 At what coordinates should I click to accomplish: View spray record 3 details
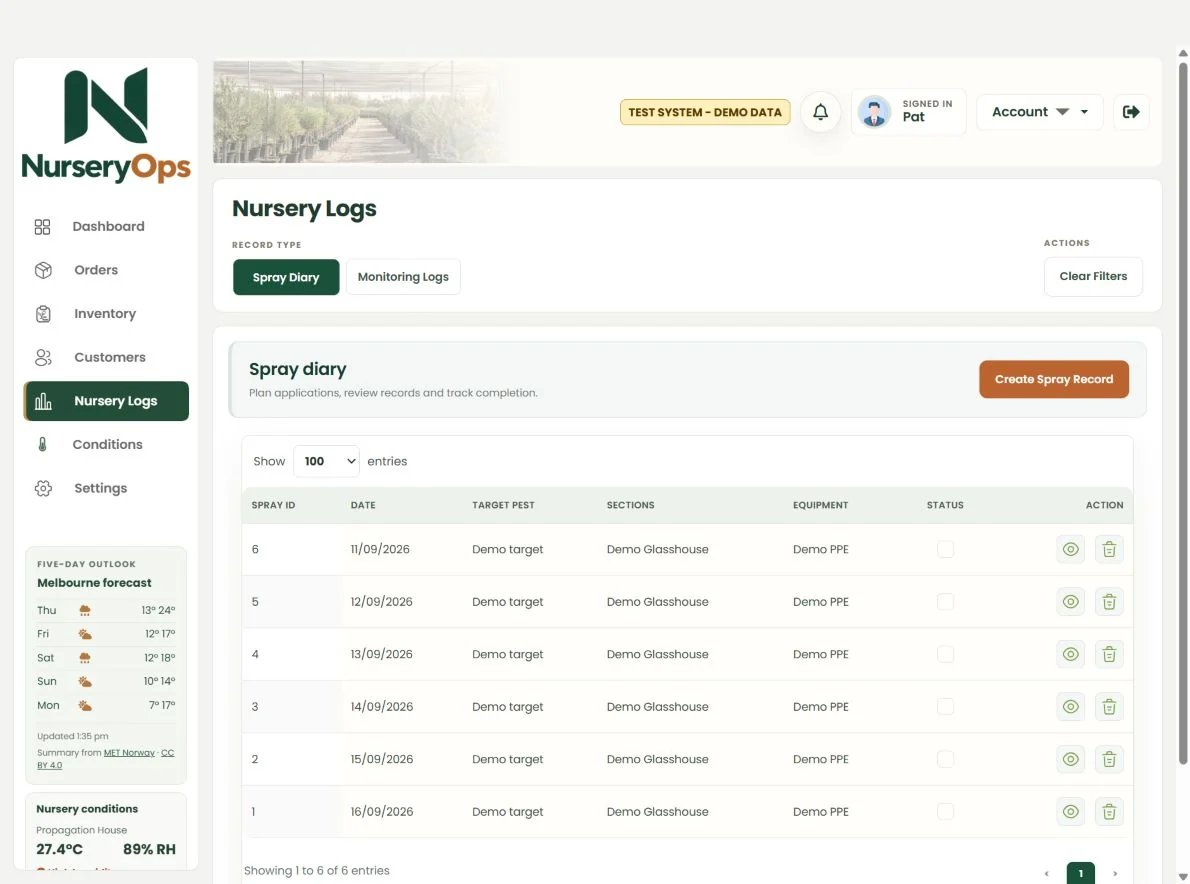(1070, 706)
